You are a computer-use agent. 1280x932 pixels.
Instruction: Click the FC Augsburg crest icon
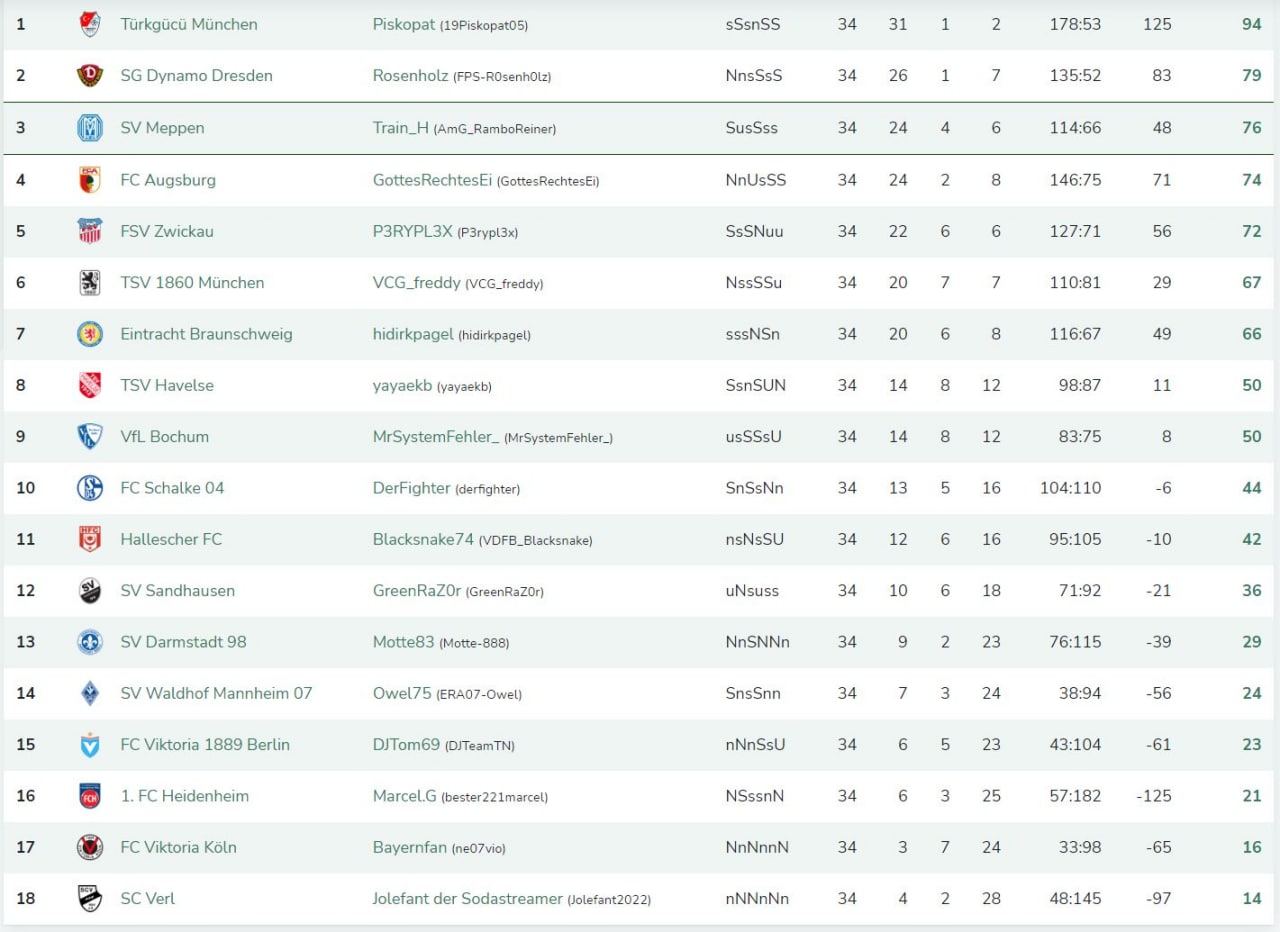pyautogui.click(x=90, y=180)
